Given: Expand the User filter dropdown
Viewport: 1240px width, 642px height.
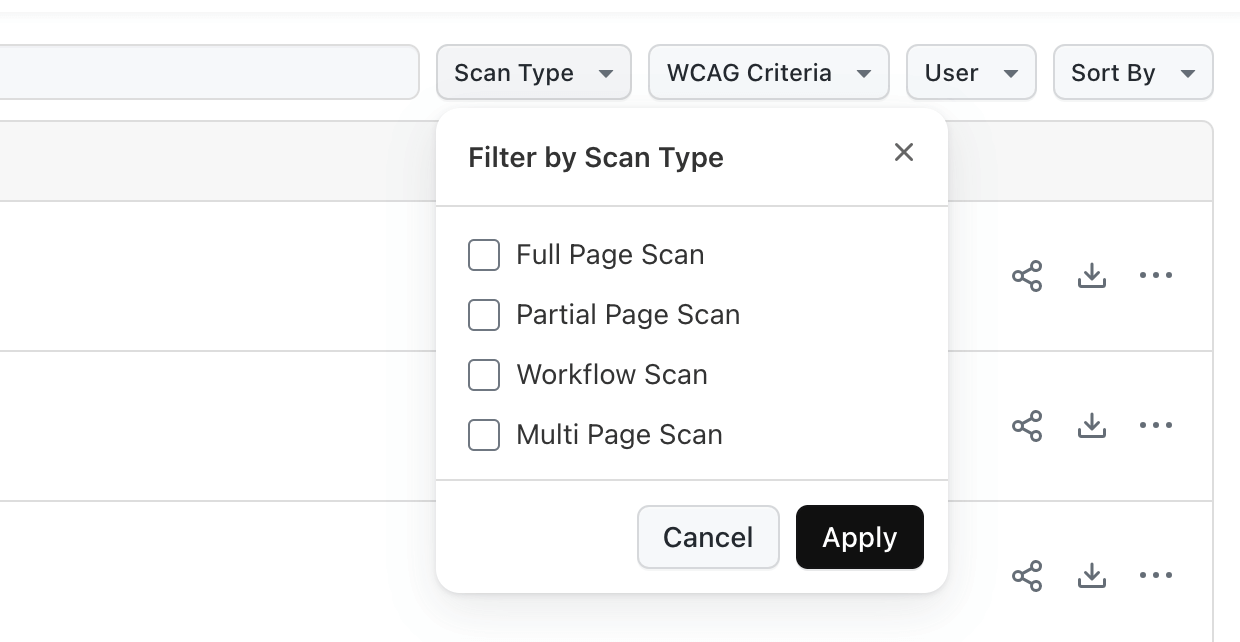Looking at the screenshot, I should pyautogui.click(x=970, y=73).
